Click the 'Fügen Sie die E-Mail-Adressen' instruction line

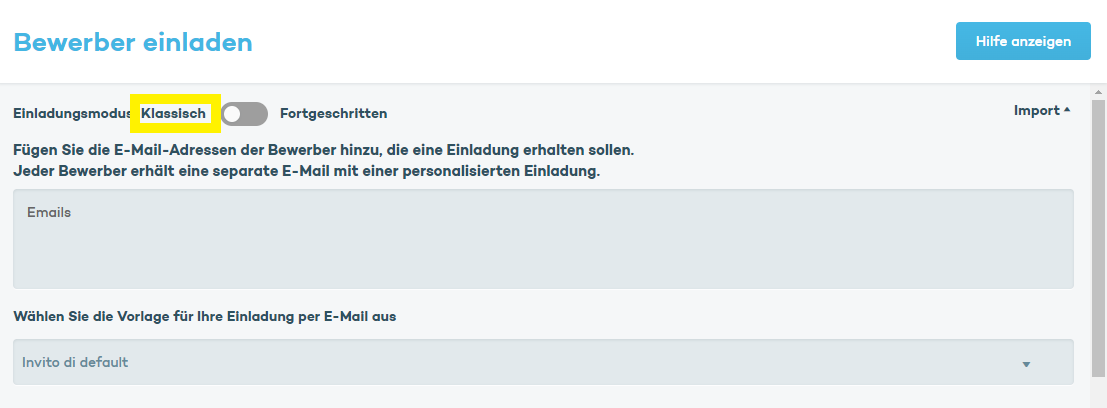coord(324,150)
